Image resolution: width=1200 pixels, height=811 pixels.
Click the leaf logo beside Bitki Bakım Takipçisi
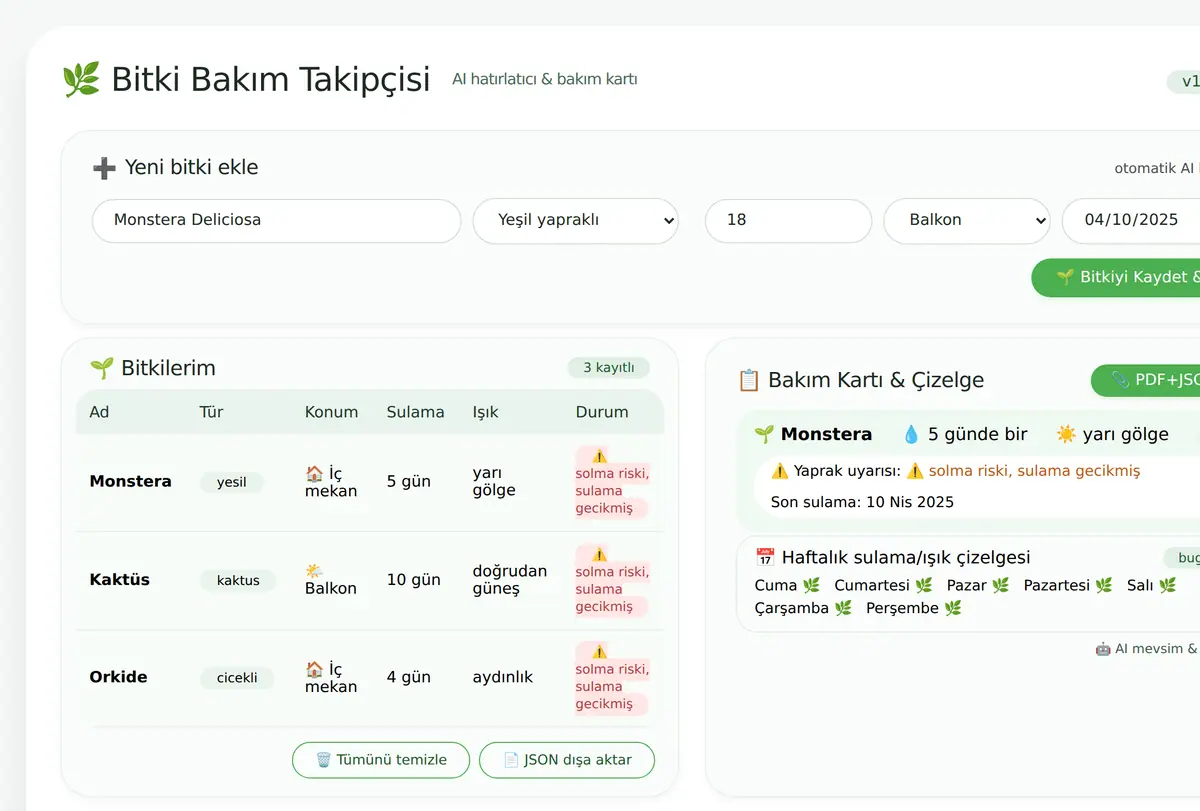point(81,79)
